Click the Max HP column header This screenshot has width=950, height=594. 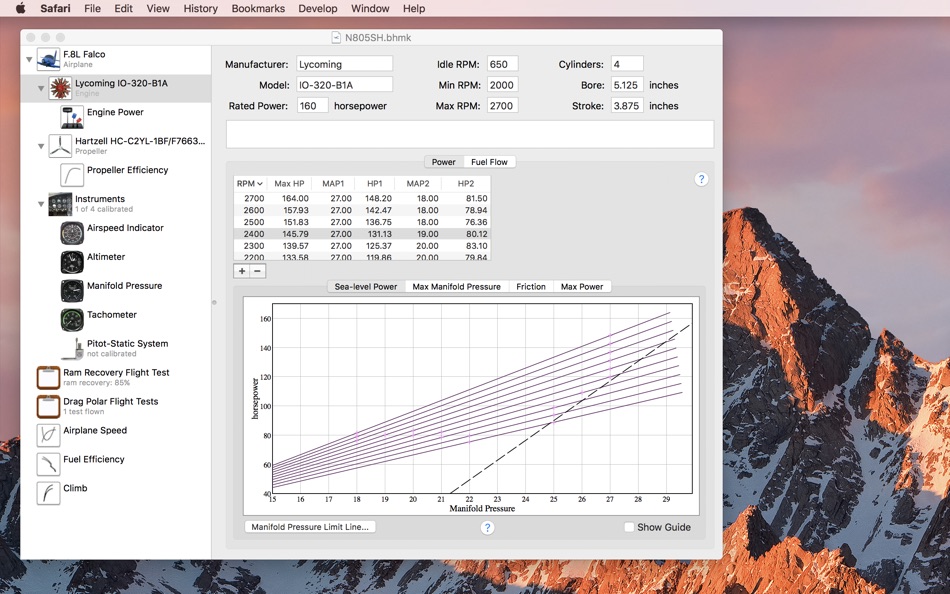point(290,184)
